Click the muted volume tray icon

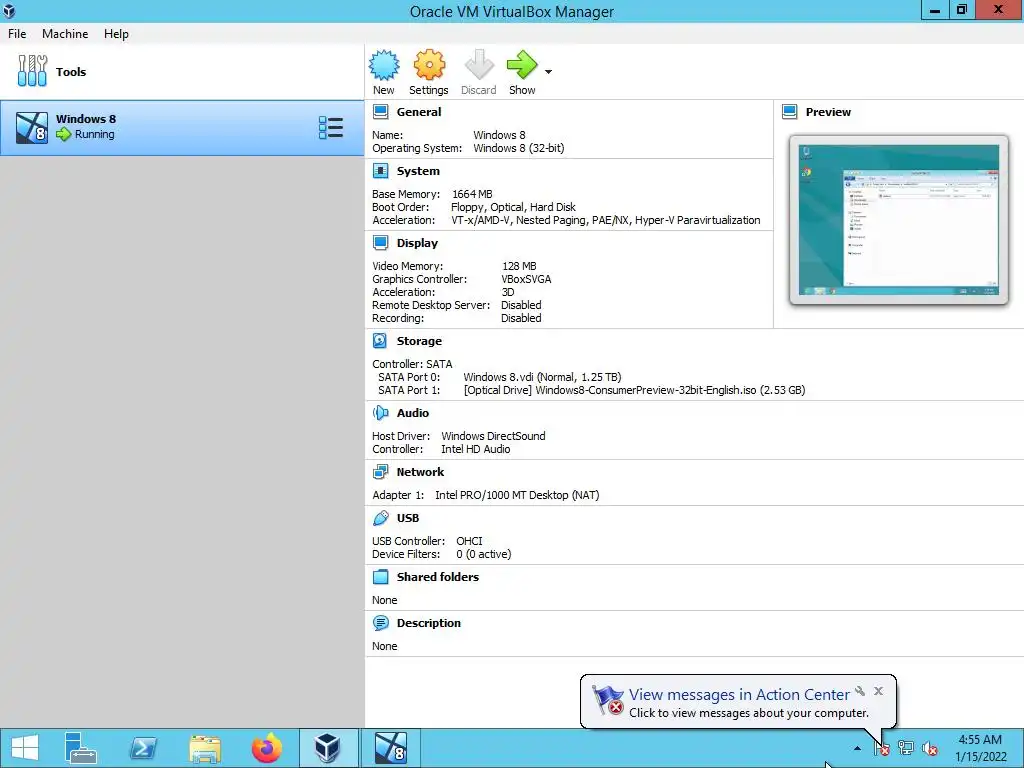pyautogui.click(x=930, y=748)
